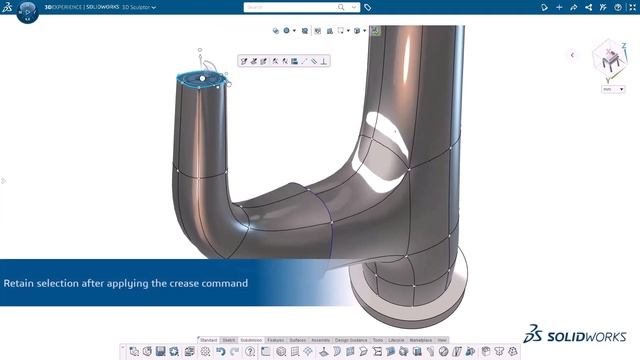Screen dimensions: 640x360
Task: Click the question-mark help icon in bottom toolbar
Action: [250, 351]
